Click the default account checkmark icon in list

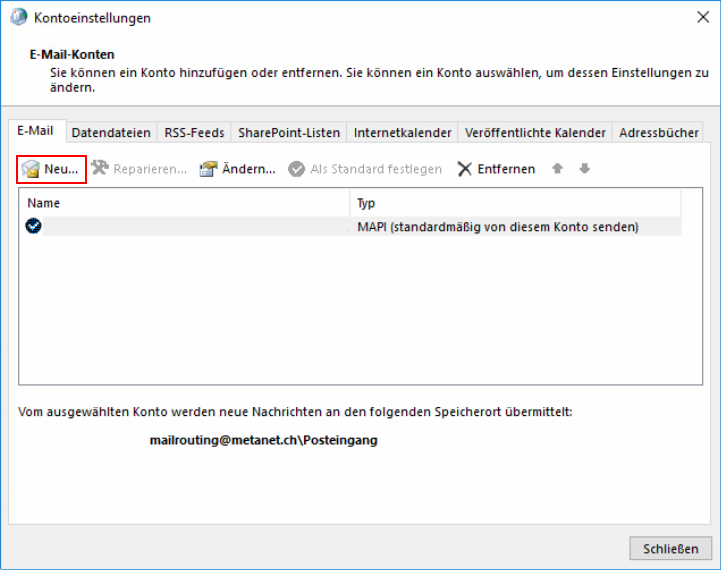34,227
